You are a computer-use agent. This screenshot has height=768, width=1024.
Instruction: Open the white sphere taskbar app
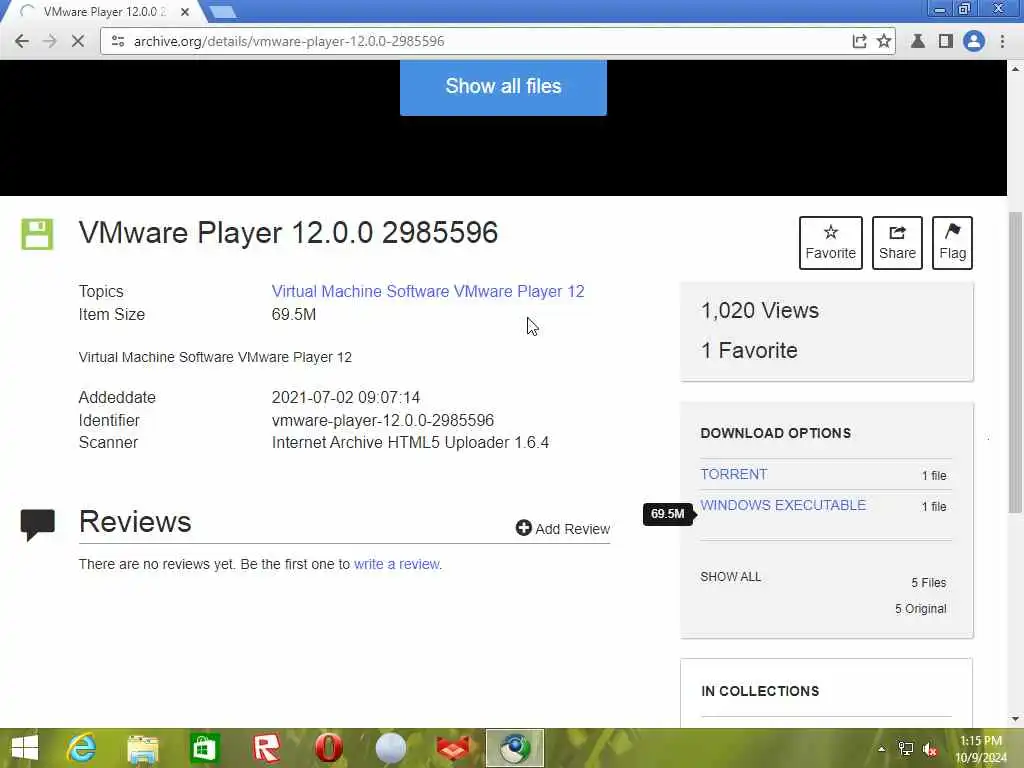[391, 748]
